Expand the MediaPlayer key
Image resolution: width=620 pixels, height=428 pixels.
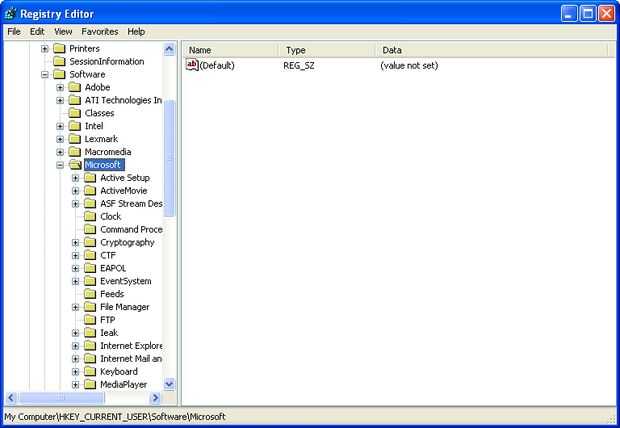click(x=76, y=384)
